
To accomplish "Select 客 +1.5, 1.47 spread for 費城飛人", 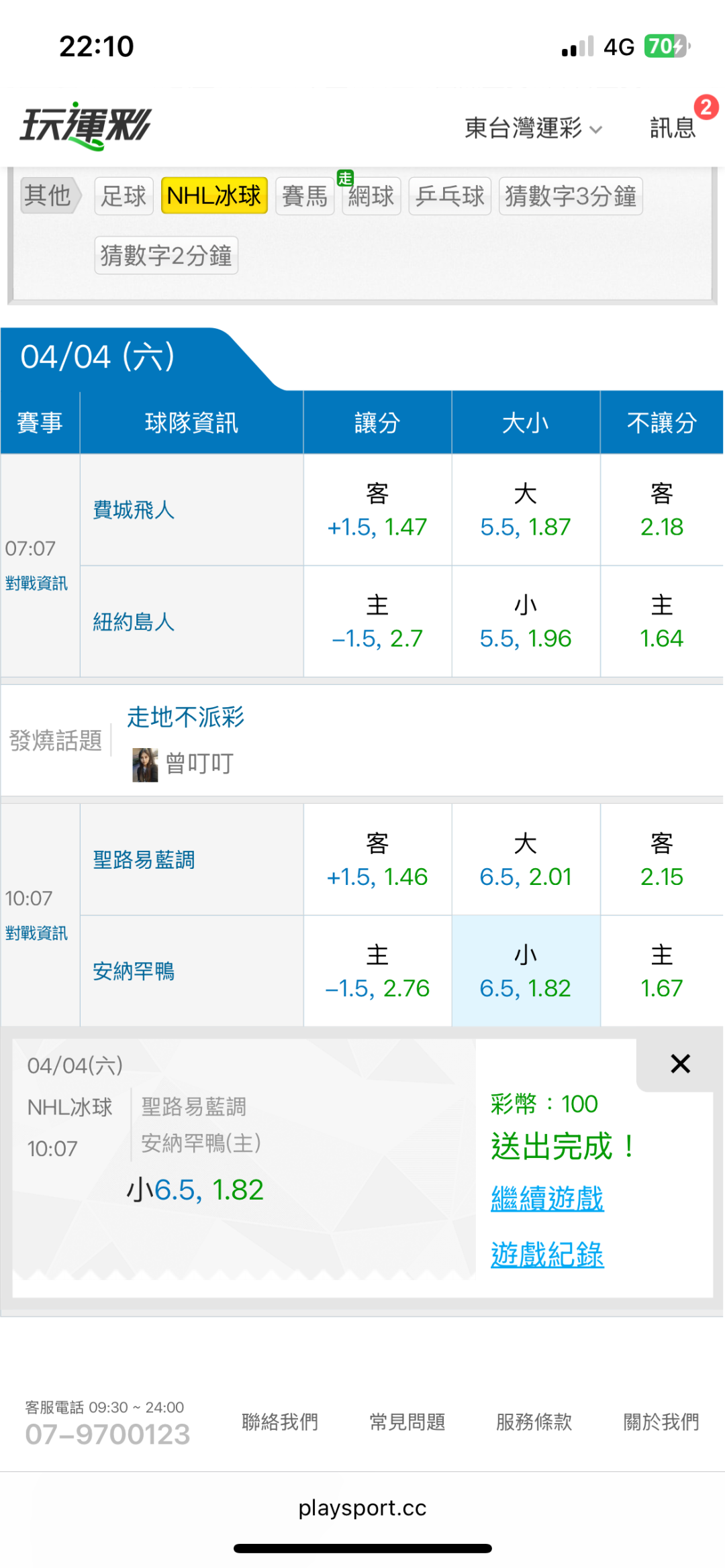I will pyautogui.click(x=377, y=510).
